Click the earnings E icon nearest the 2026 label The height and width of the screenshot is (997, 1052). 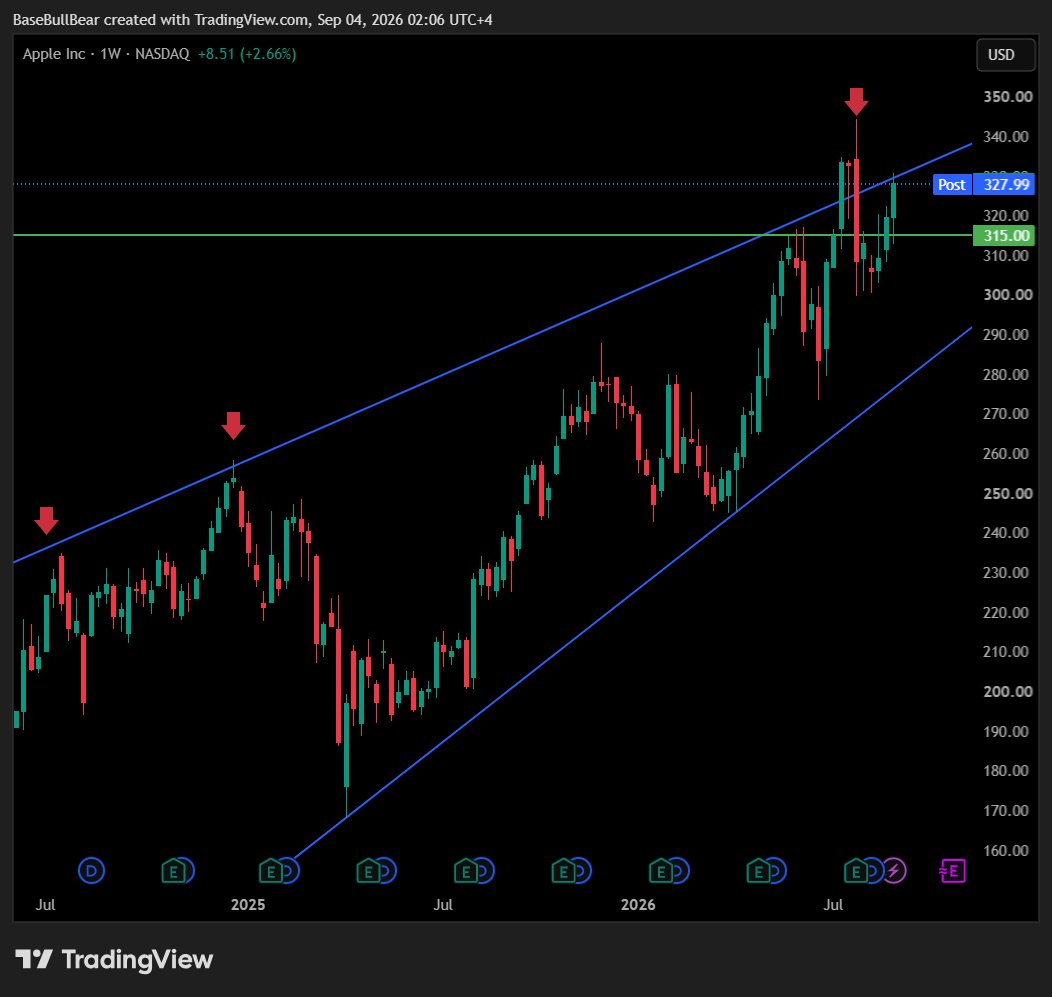660,871
